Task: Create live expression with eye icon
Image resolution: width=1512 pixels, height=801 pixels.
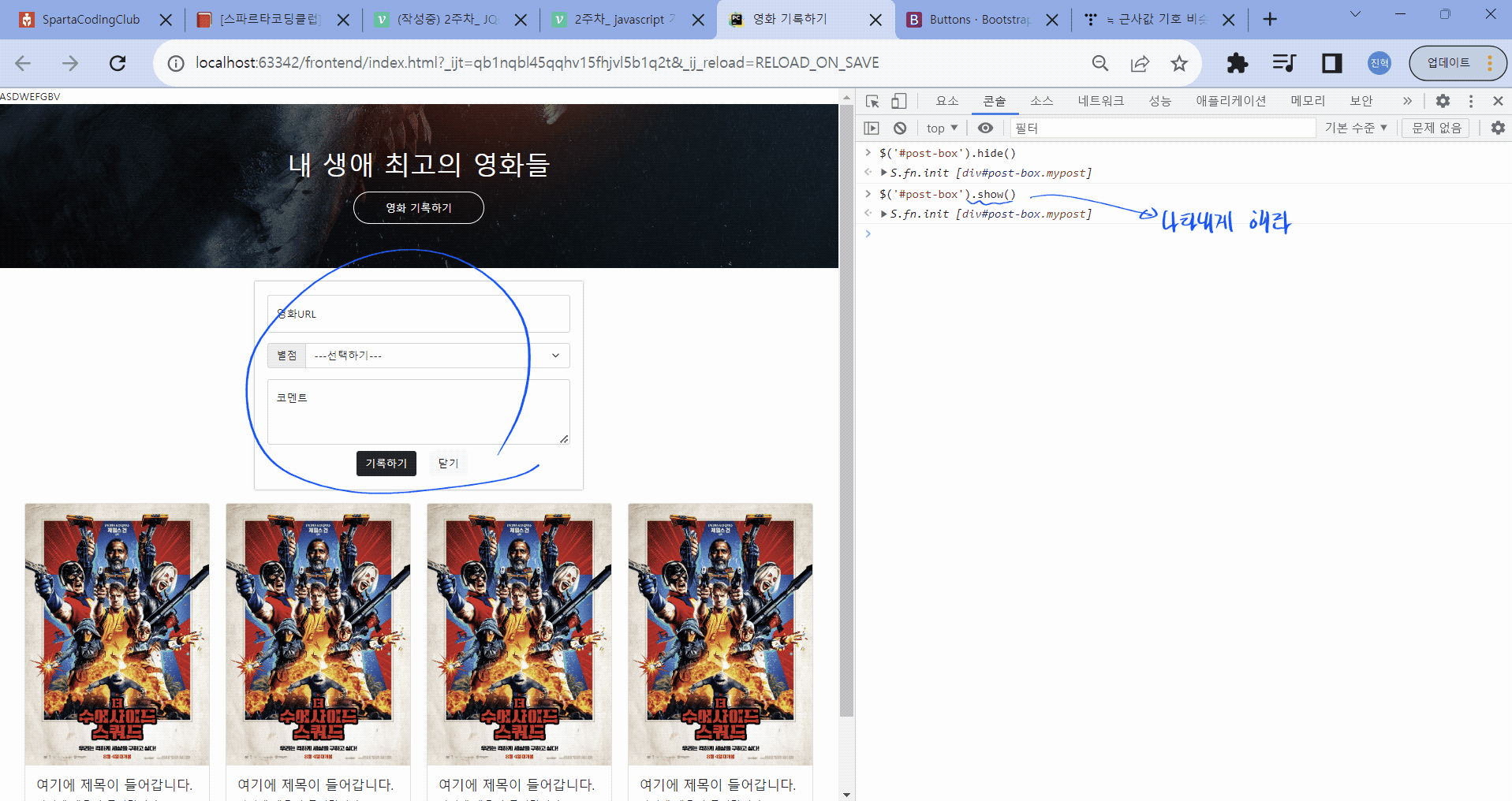Action: coord(985,128)
